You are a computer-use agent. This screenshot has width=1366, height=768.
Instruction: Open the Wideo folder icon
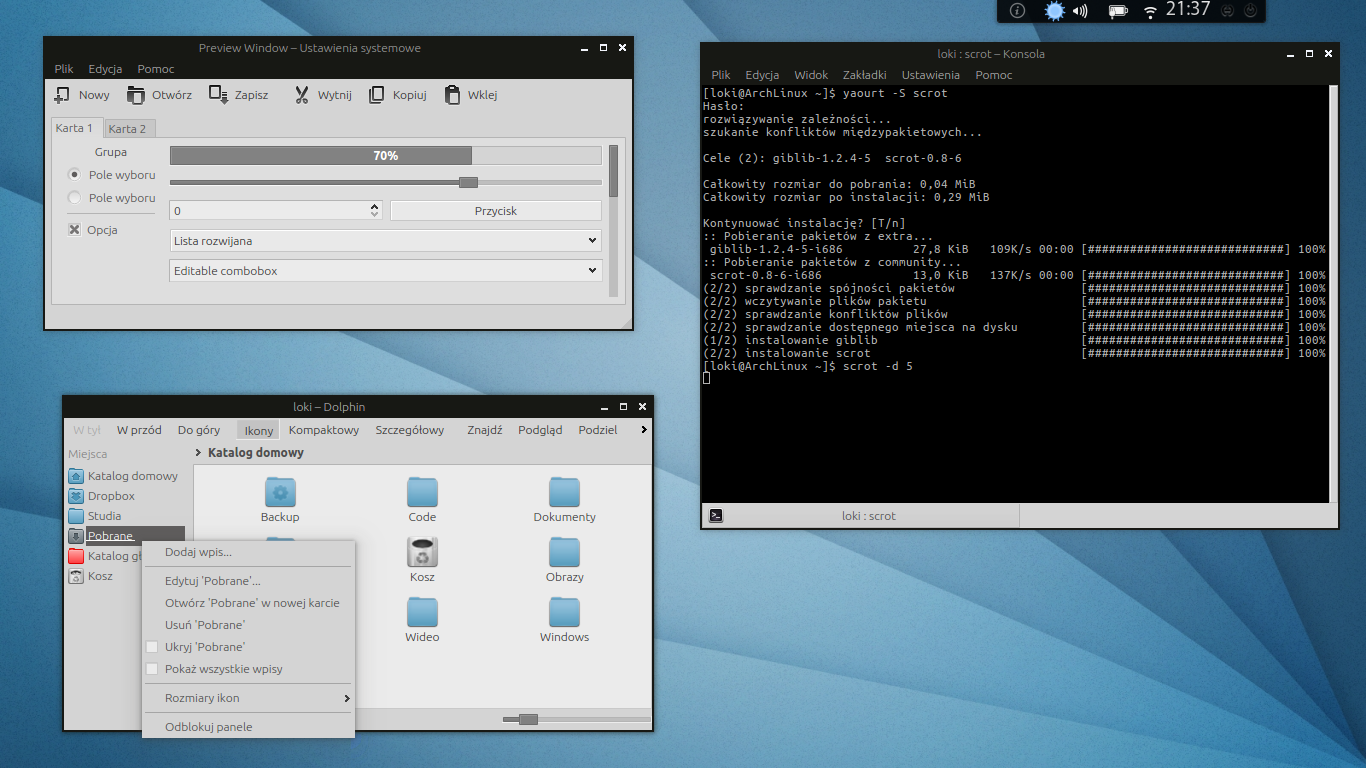(422, 612)
